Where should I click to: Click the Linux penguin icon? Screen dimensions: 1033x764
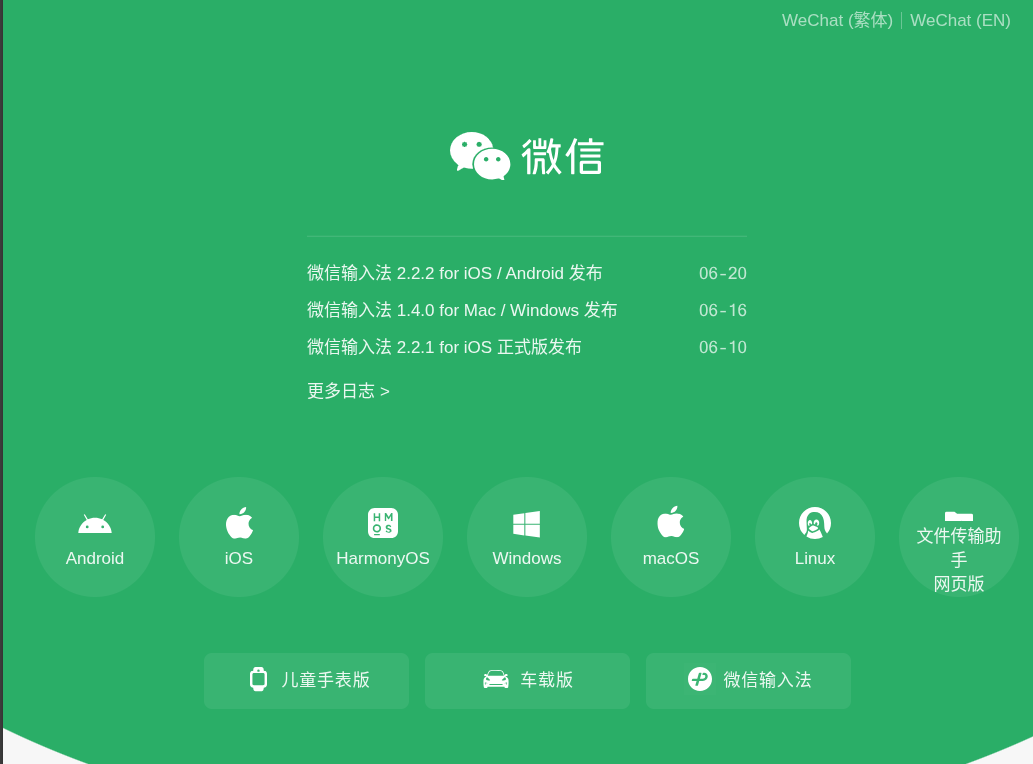coord(815,524)
